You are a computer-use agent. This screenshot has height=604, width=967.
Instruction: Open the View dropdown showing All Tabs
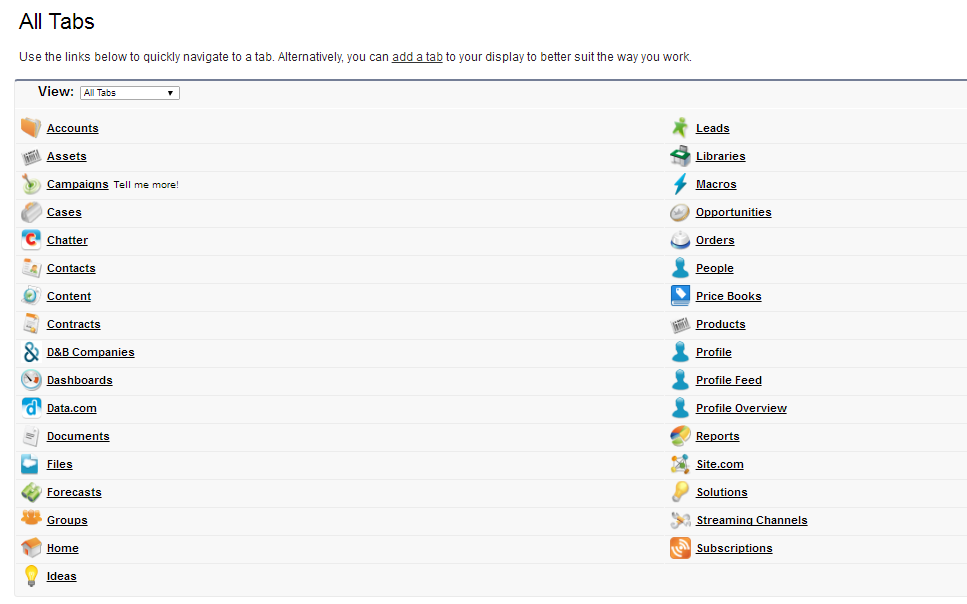[x=129, y=93]
